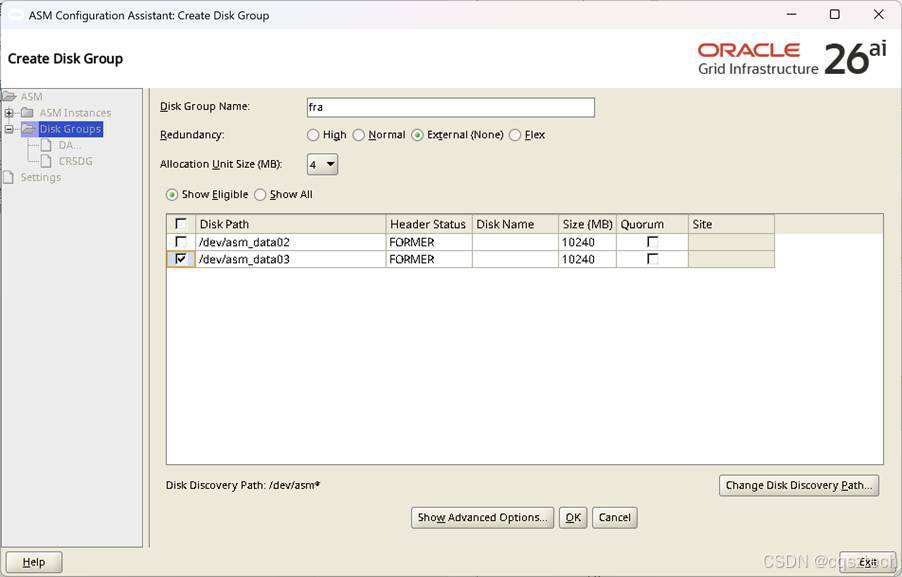Toggle Quorum for /dev/asm_data03
Image resolution: width=902 pixels, height=577 pixels.
pos(652,259)
